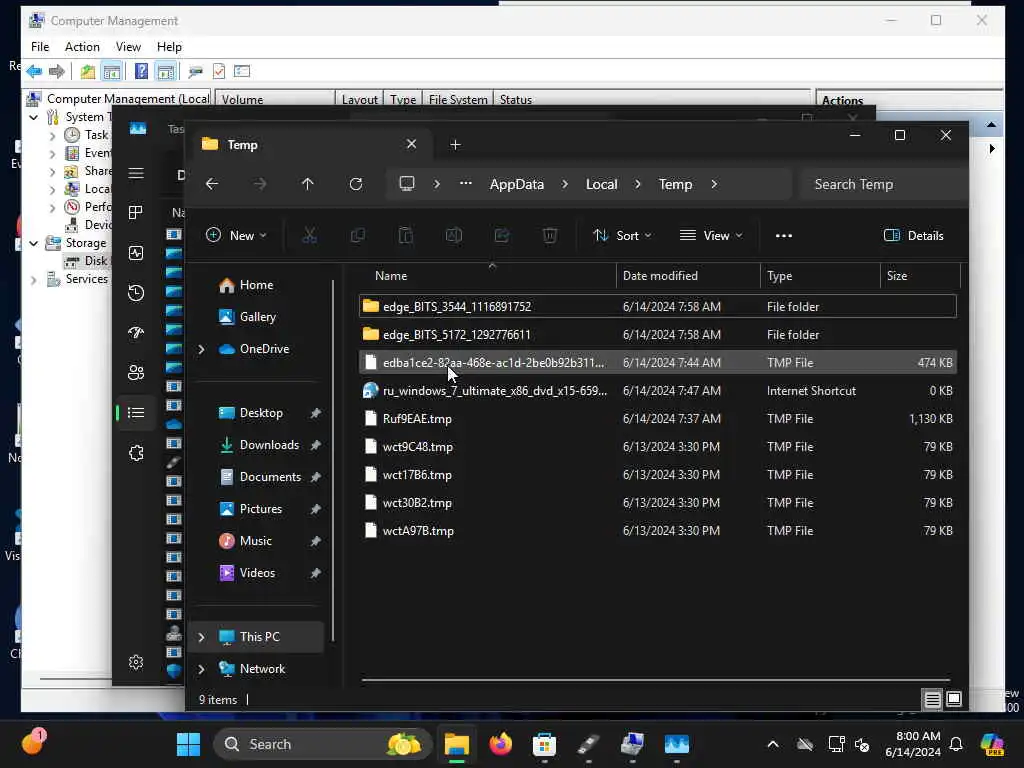
Task: Click the Windows Start button on taskbar
Action: click(188, 744)
